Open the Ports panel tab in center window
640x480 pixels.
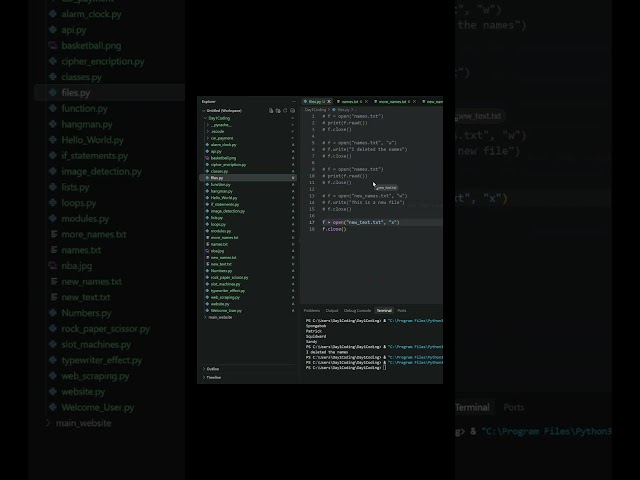pos(402,311)
